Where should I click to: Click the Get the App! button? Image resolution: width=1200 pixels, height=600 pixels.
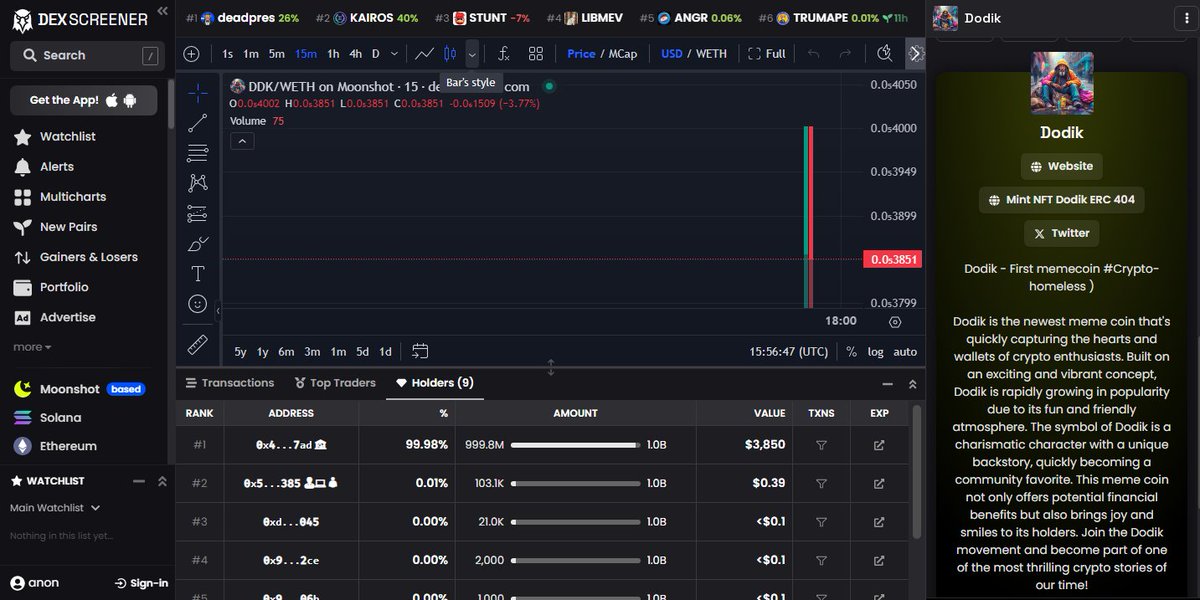[84, 100]
